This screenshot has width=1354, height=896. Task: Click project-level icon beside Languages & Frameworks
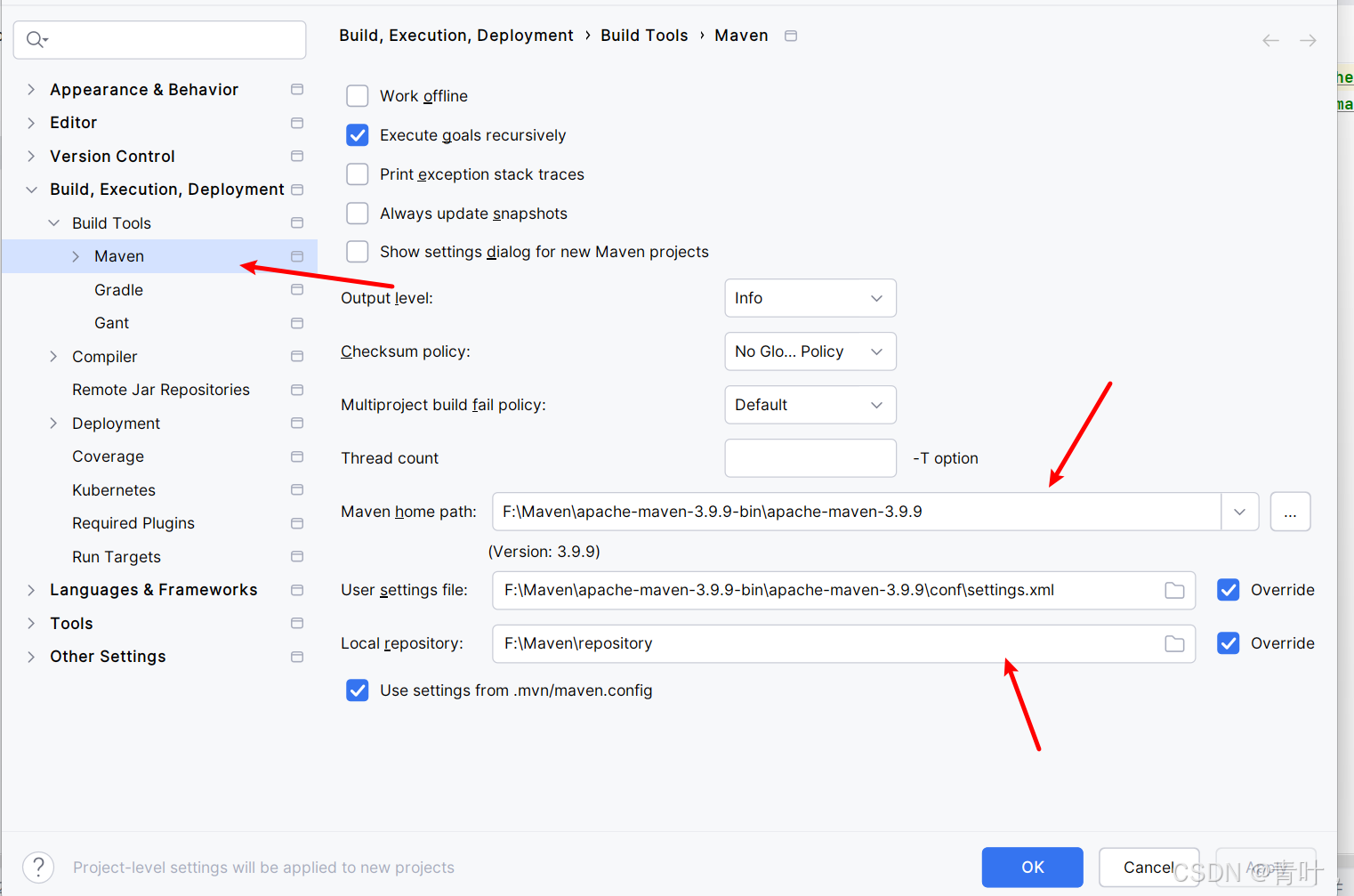point(297,590)
